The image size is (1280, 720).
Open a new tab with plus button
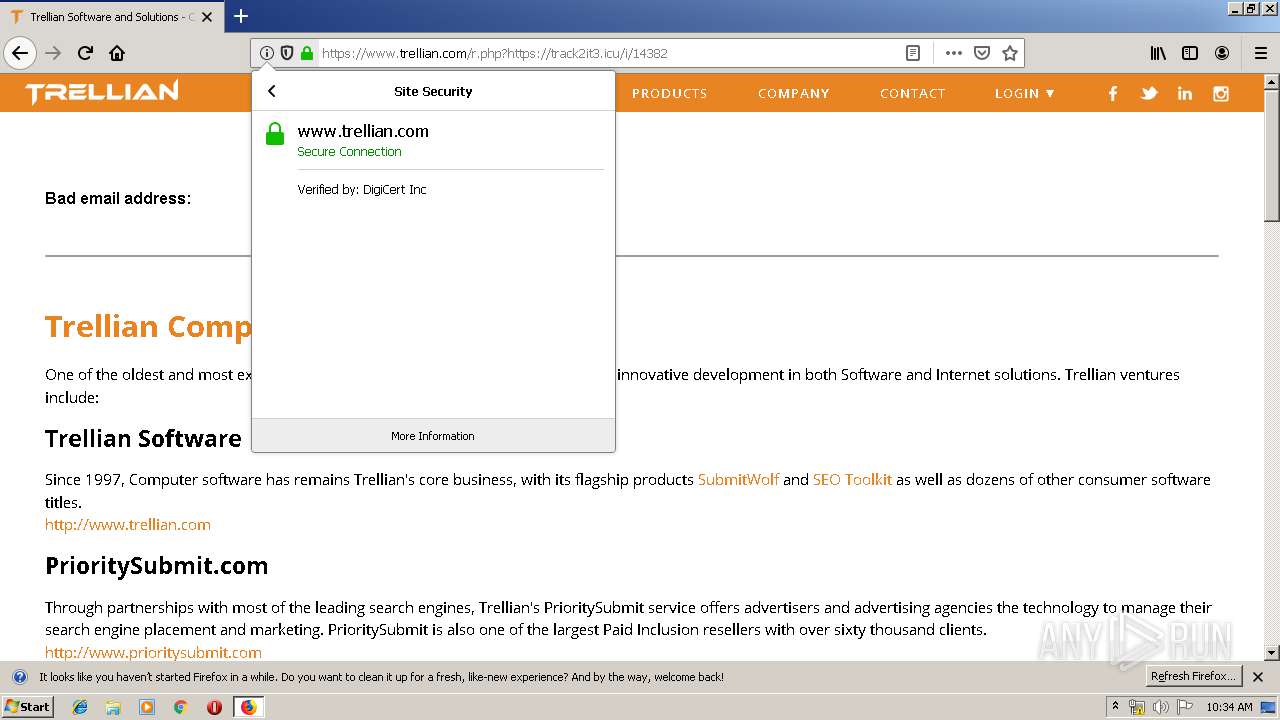tap(241, 16)
